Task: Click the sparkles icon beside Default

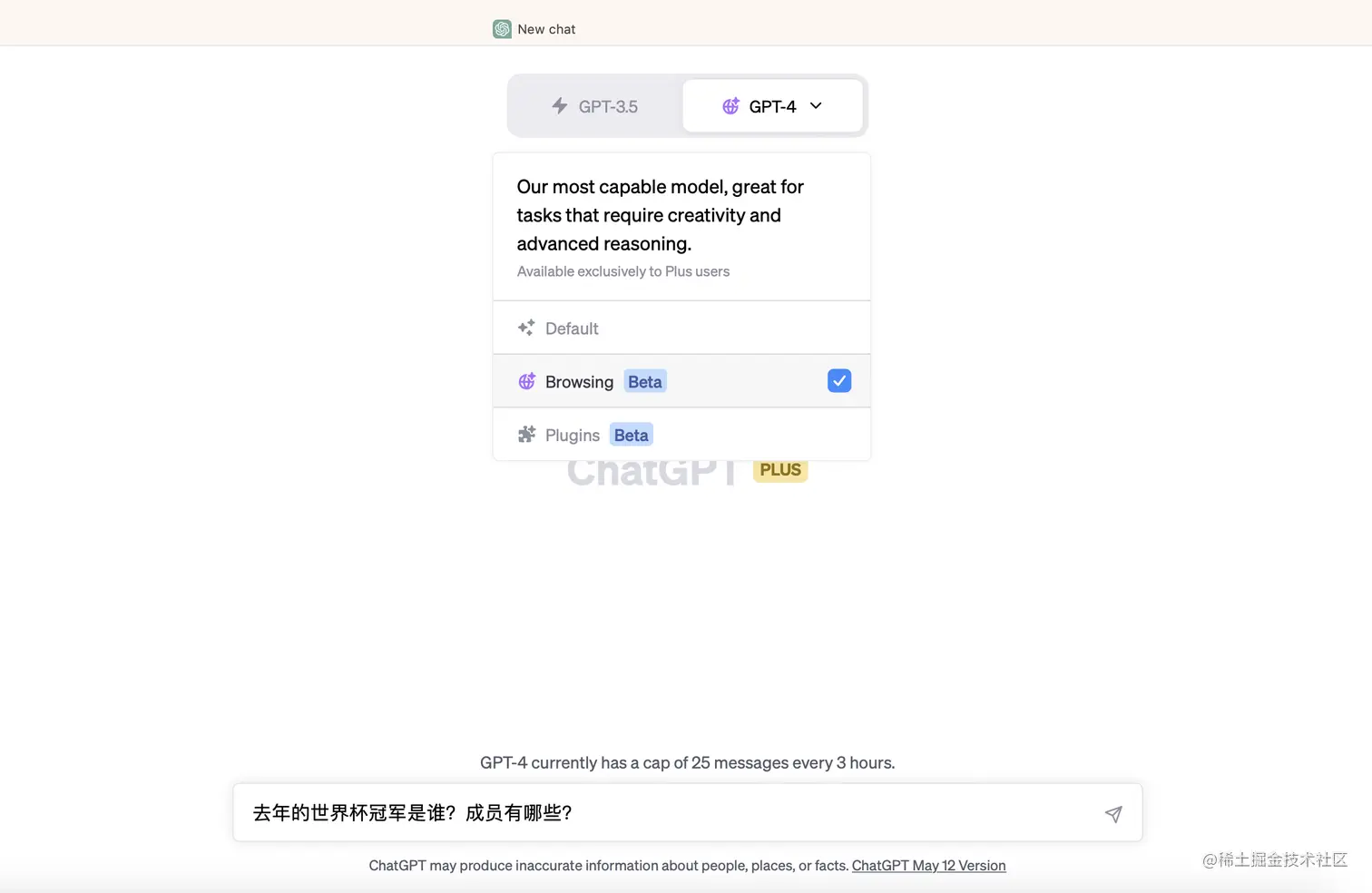Action: 526,328
